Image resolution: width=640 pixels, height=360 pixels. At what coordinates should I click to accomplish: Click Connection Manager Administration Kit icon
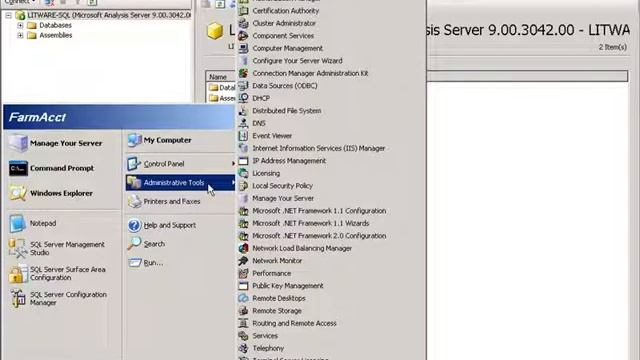pos(243,73)
